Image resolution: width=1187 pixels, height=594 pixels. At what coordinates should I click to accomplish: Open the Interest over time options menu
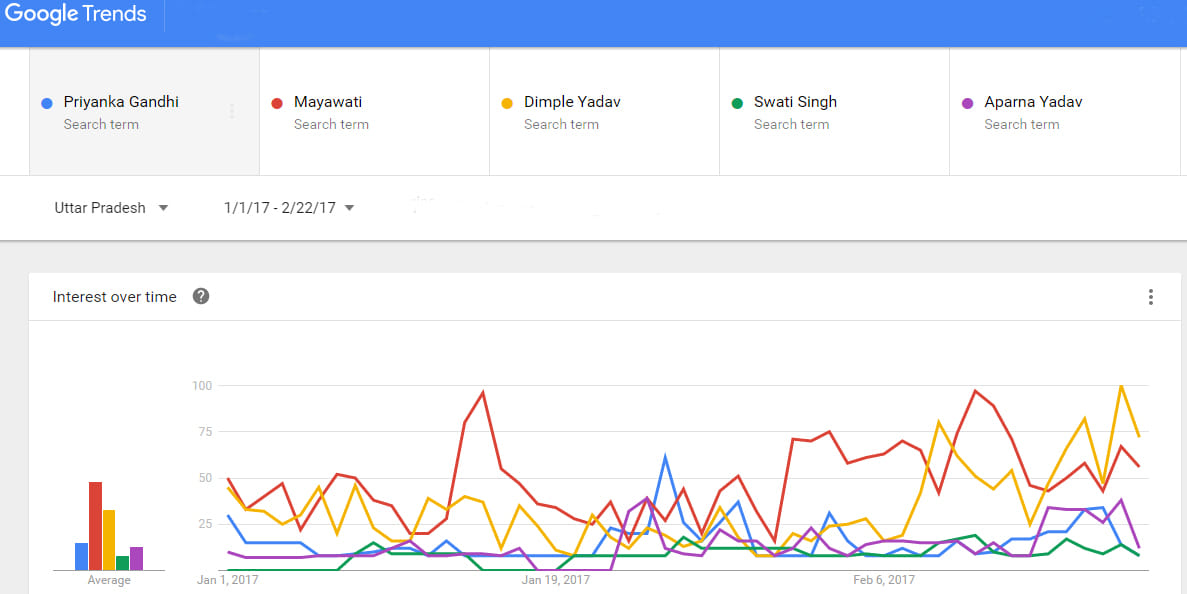click(x=1150, y=297)
